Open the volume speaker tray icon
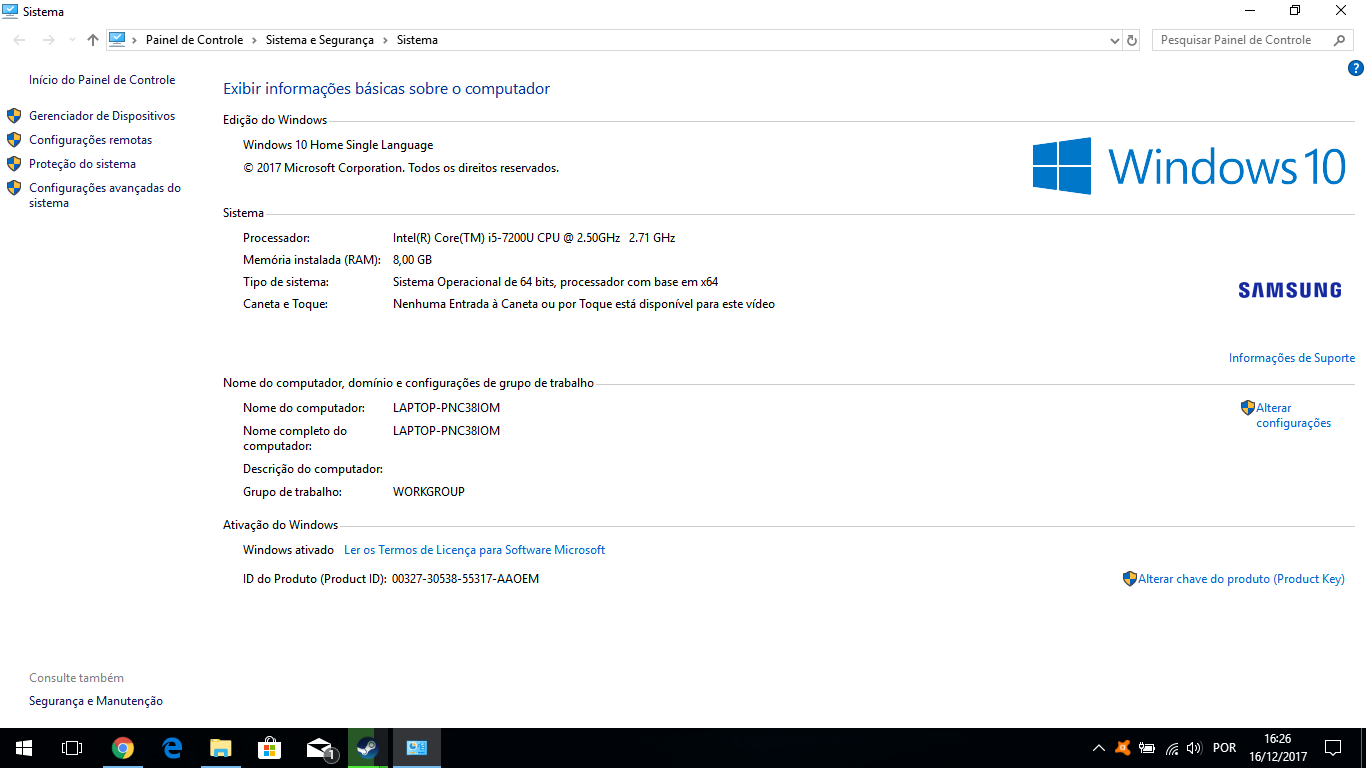This screenshot has width=1366, height=768. 1194,748
